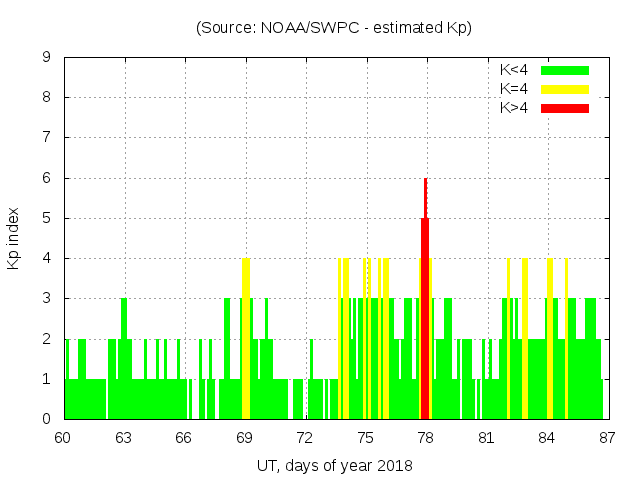This screenshot has height=480, width=640.
Task: Click the green K<4 legend swatch
Action: 565,70
